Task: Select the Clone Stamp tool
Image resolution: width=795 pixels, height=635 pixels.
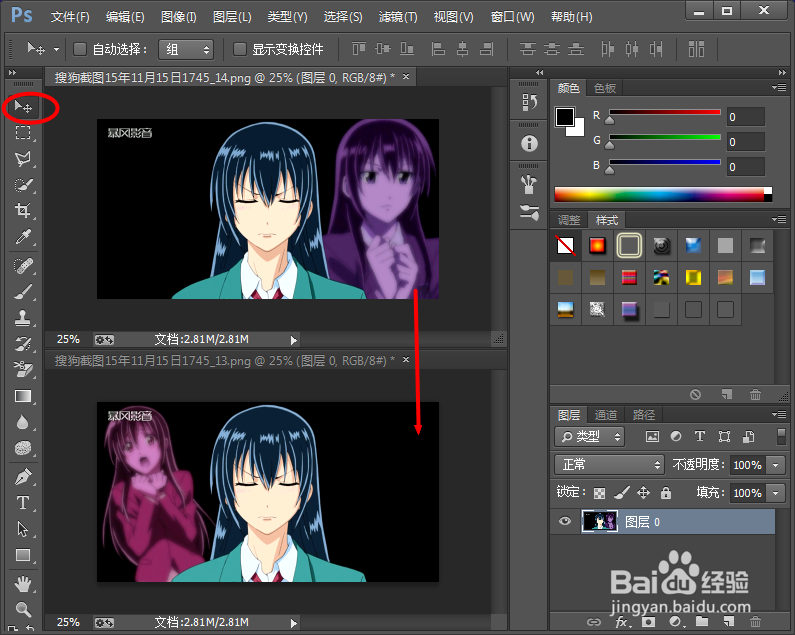Action: click(x=23, y=318)
